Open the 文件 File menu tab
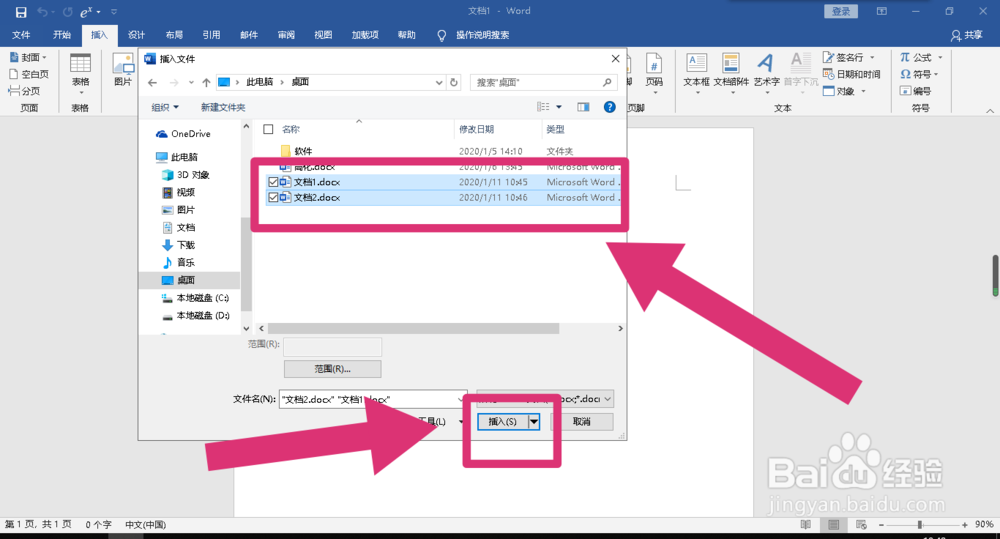This screenshot has height=539, width=1000. coord(21,35)
